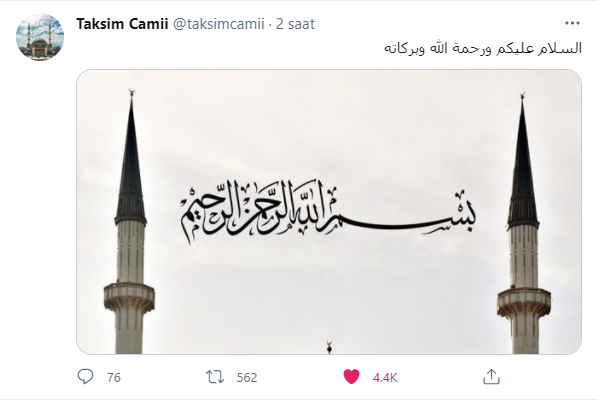This screenshot has width=597, height=401.
Task: Click the 4.4K likes count
Action: [385, 377]
